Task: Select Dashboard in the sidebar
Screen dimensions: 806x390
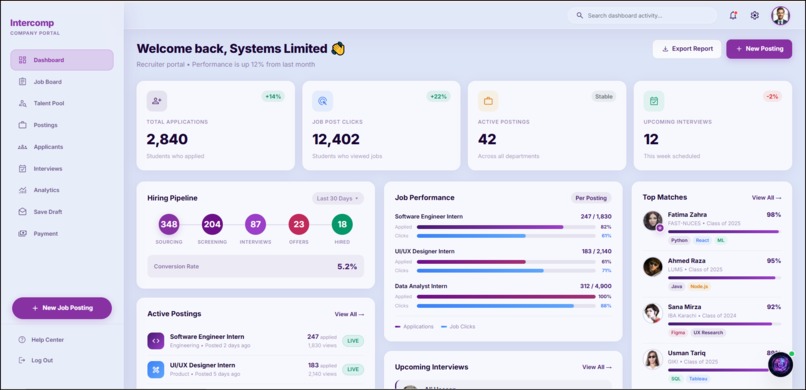Action: (62, 60)
